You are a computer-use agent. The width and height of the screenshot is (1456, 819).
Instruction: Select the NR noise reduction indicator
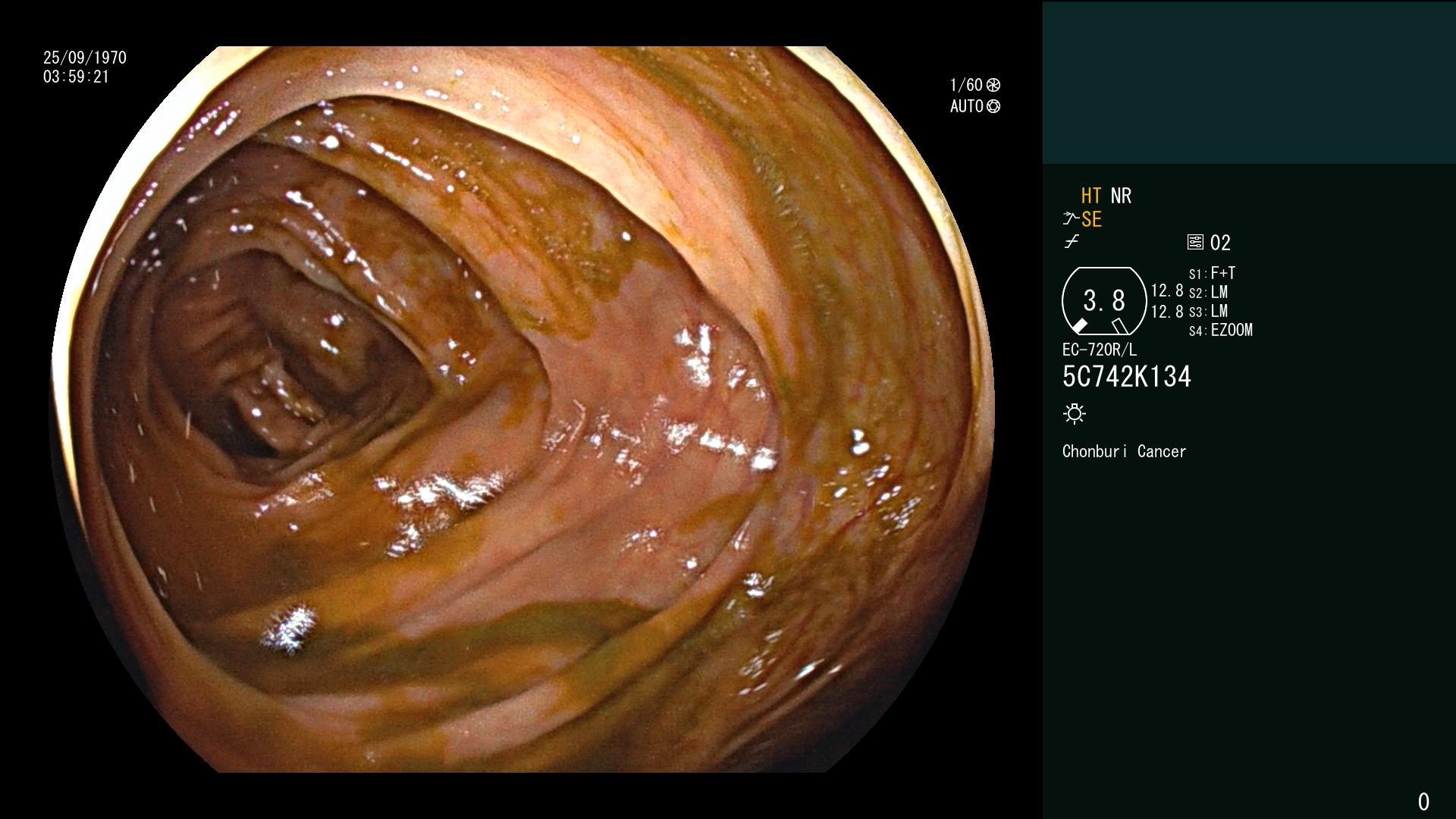click(x=1121, y=196)
